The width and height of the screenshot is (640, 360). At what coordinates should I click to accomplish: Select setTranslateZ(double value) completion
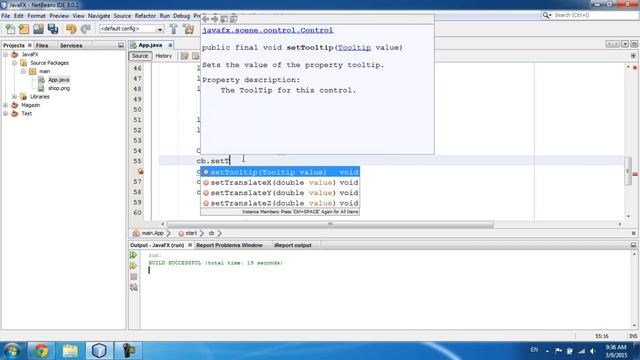pyautogui.click(x=280, y=203)
